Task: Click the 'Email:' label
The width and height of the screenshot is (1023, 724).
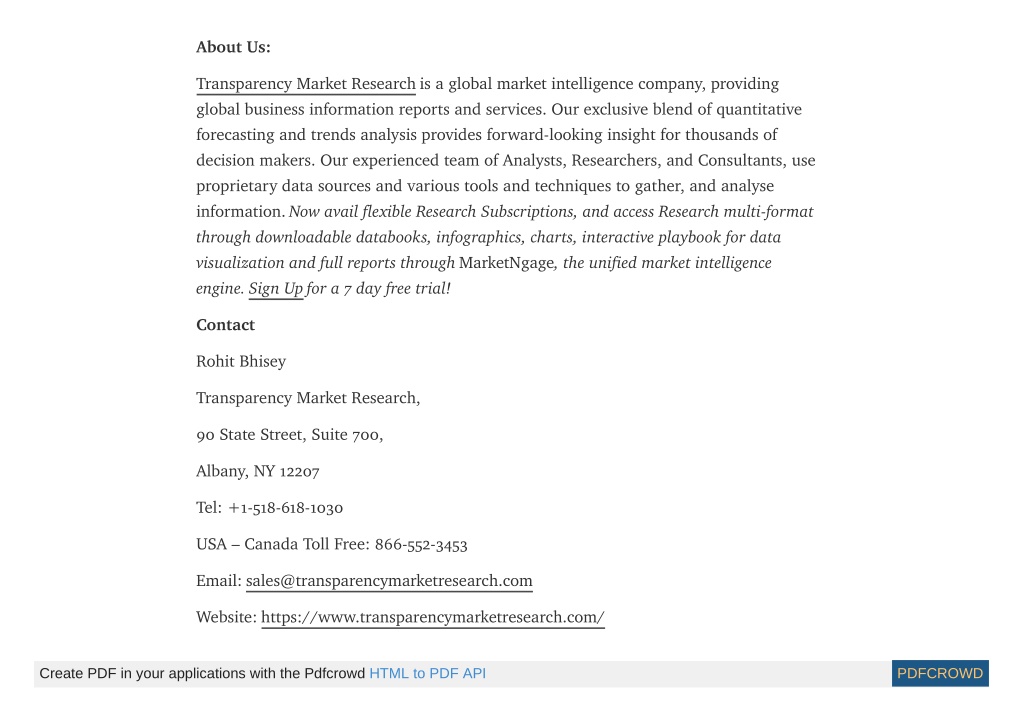Action: coord(219,581)
